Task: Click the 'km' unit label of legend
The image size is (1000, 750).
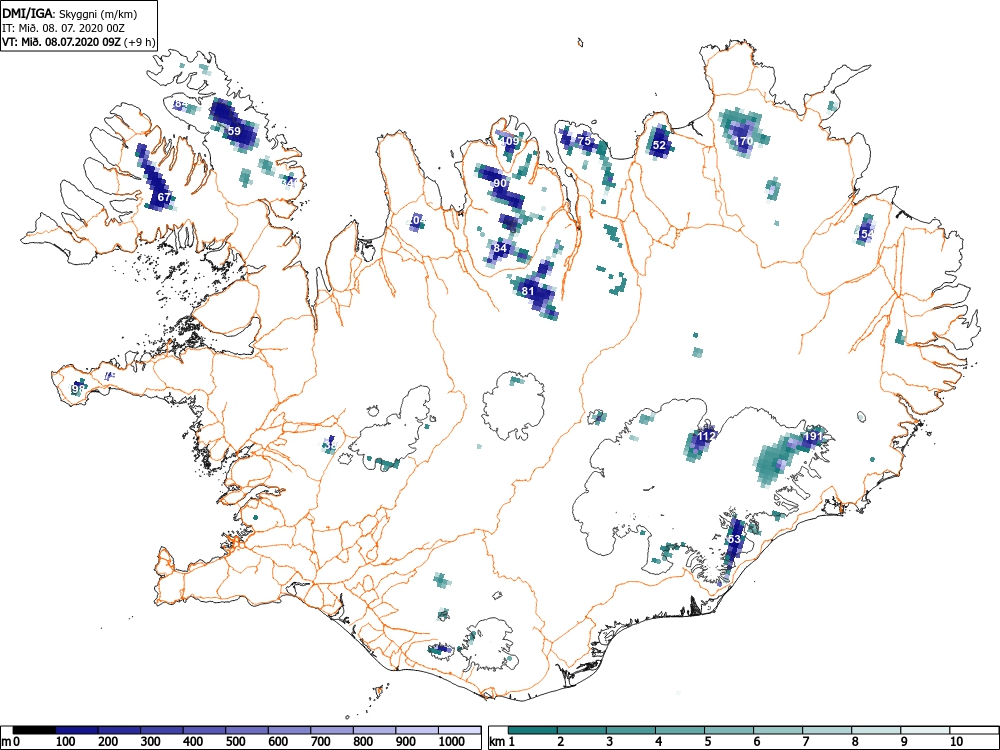Action: coord(497,742)
